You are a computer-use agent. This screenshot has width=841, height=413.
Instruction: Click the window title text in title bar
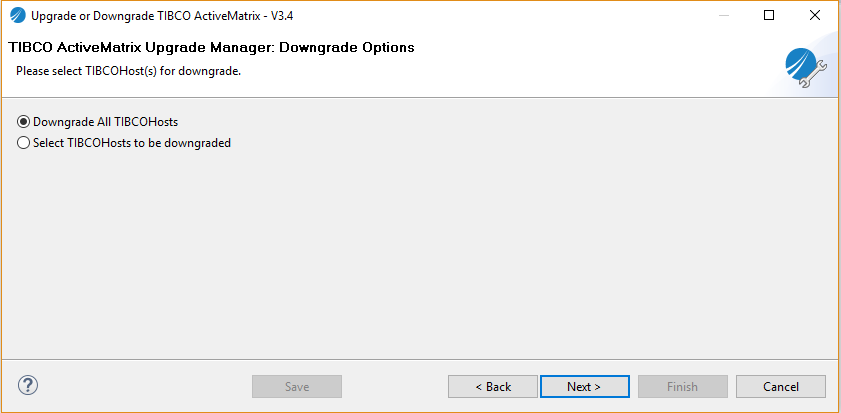pos(162,16)
